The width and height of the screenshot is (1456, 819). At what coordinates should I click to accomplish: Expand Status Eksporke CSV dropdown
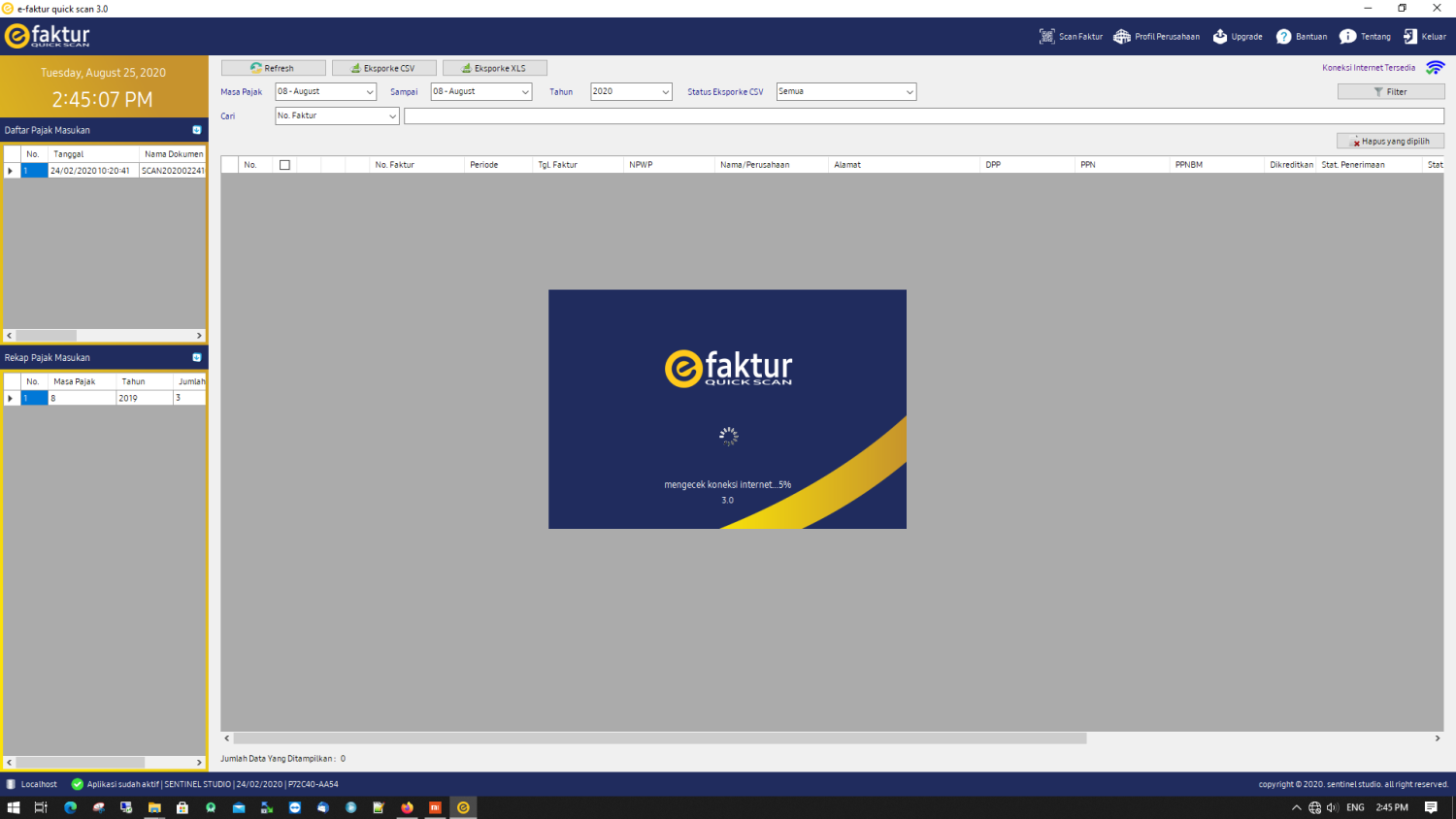tap(909, 92)
